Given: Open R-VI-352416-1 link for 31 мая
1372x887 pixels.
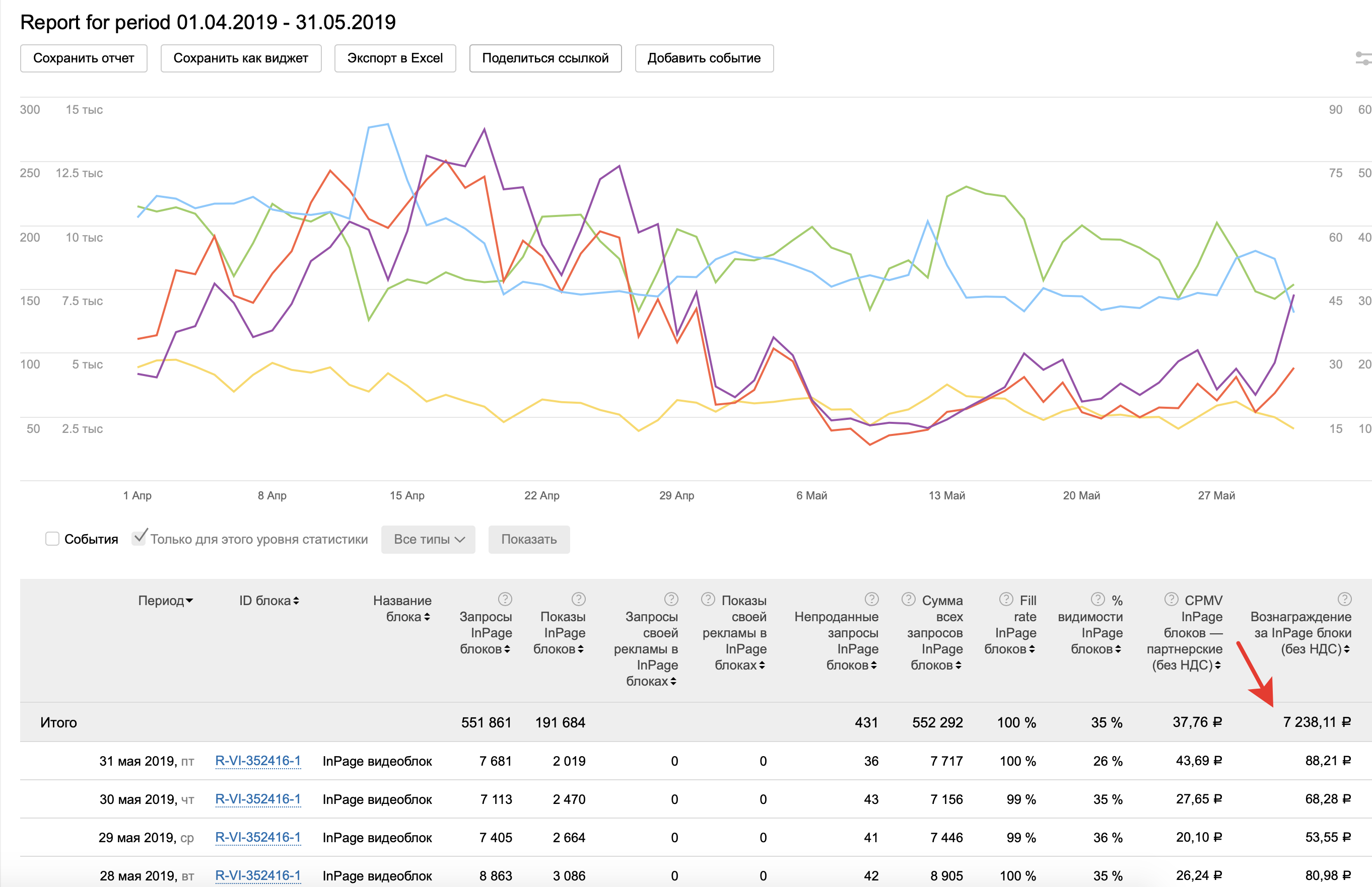Looking at the screenshot, I should pyautogui.click(x=257, y=761).
